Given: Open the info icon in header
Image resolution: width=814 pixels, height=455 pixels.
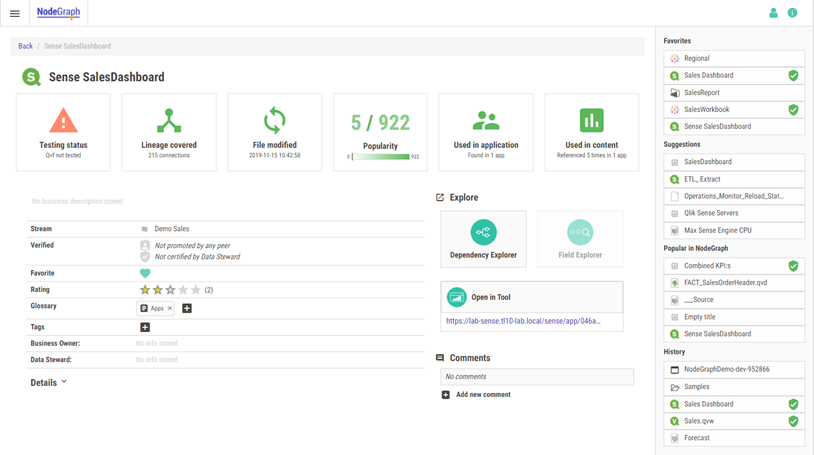Looking at the screenshot, I should (x=792, y=13).
